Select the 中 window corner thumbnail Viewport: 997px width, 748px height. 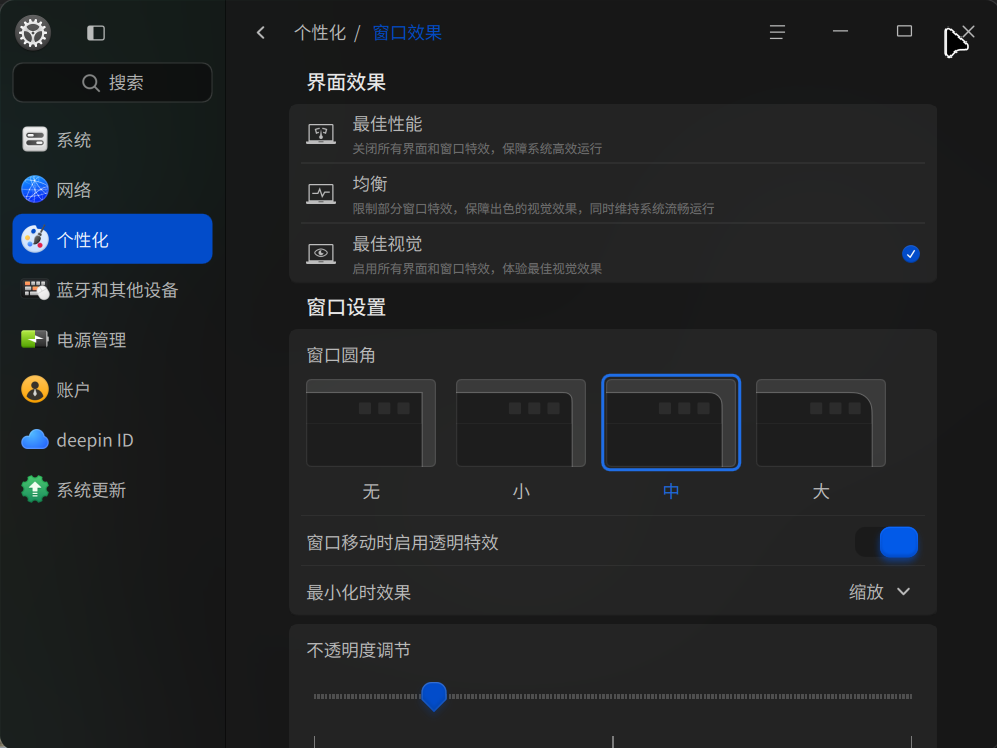pos(671,423)
